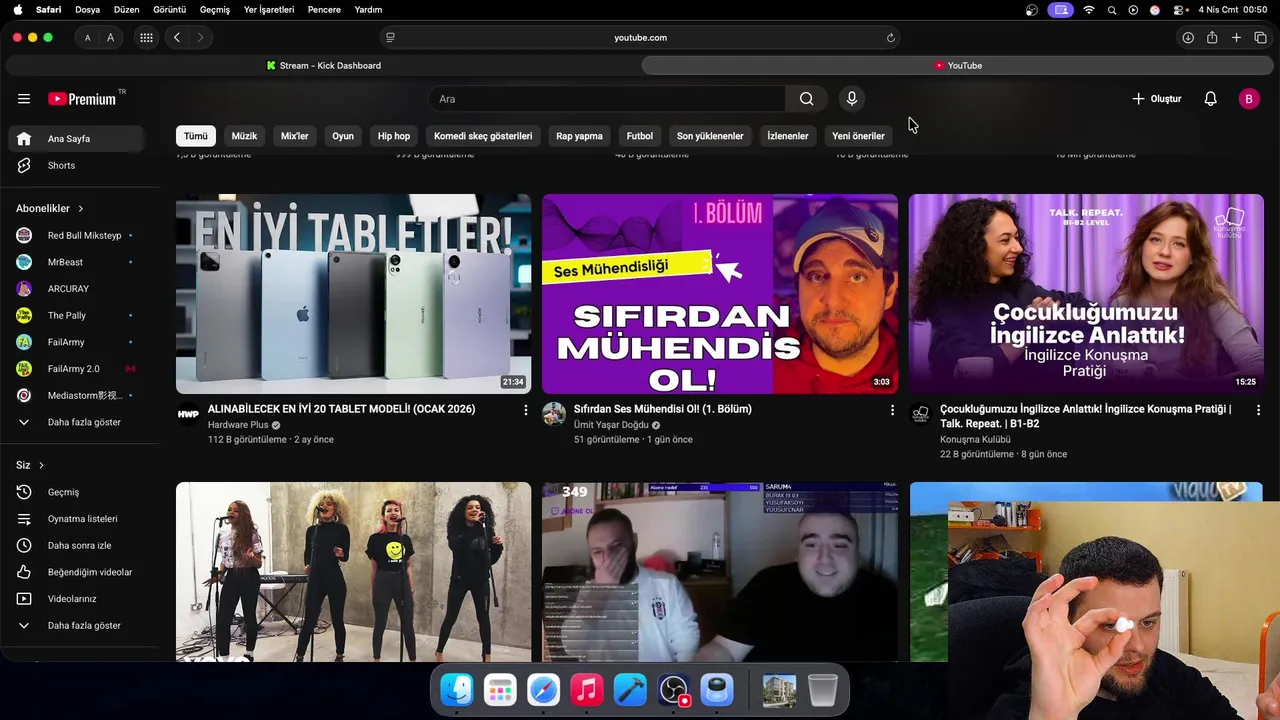Click the Oluştur create button
This screenshot has height=720, width=1280.
click(x=1157, y=99)
